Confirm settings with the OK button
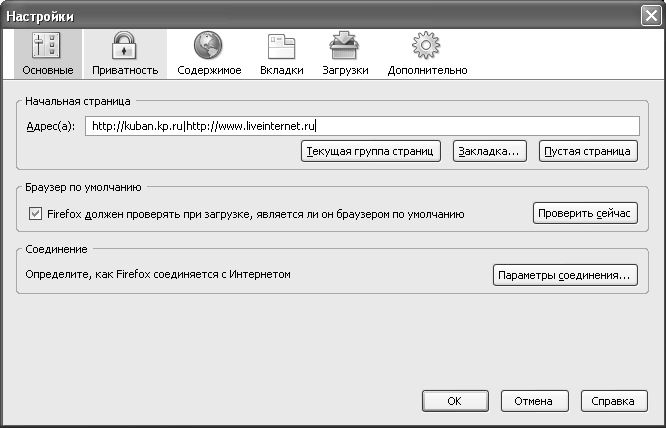Image resolution: width=666 pixels, height=428 pixels. (455, 401)
